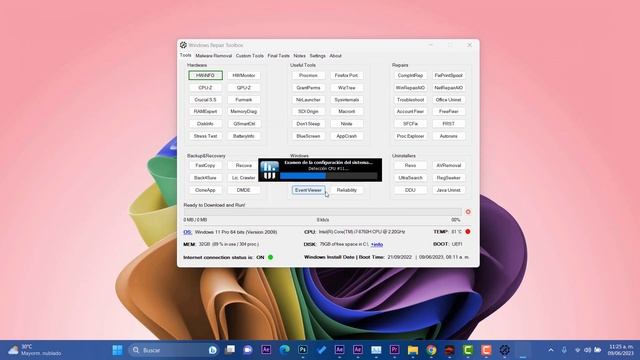Open Proc Explorer button
The height and width of the screenshot is (360, 640).
point(410,136)
